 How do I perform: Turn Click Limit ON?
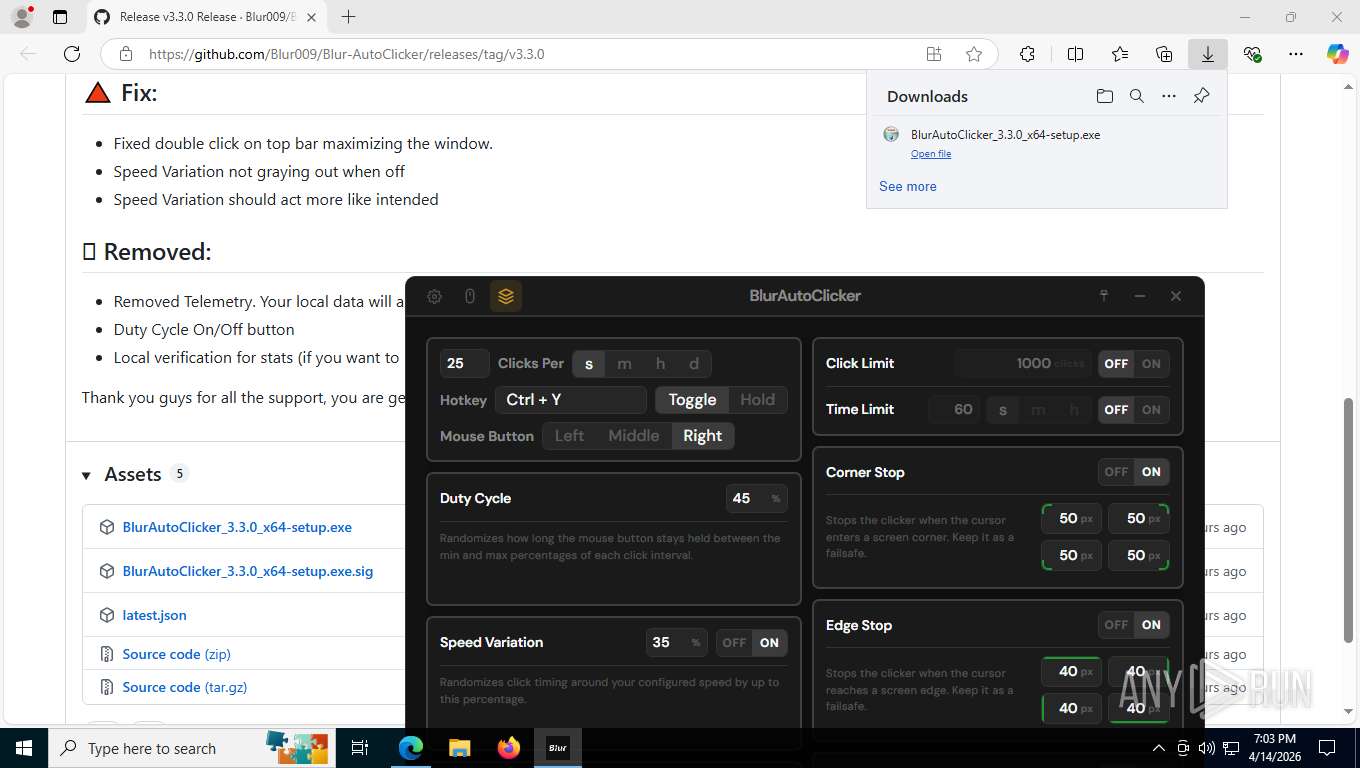[1151, 364]
